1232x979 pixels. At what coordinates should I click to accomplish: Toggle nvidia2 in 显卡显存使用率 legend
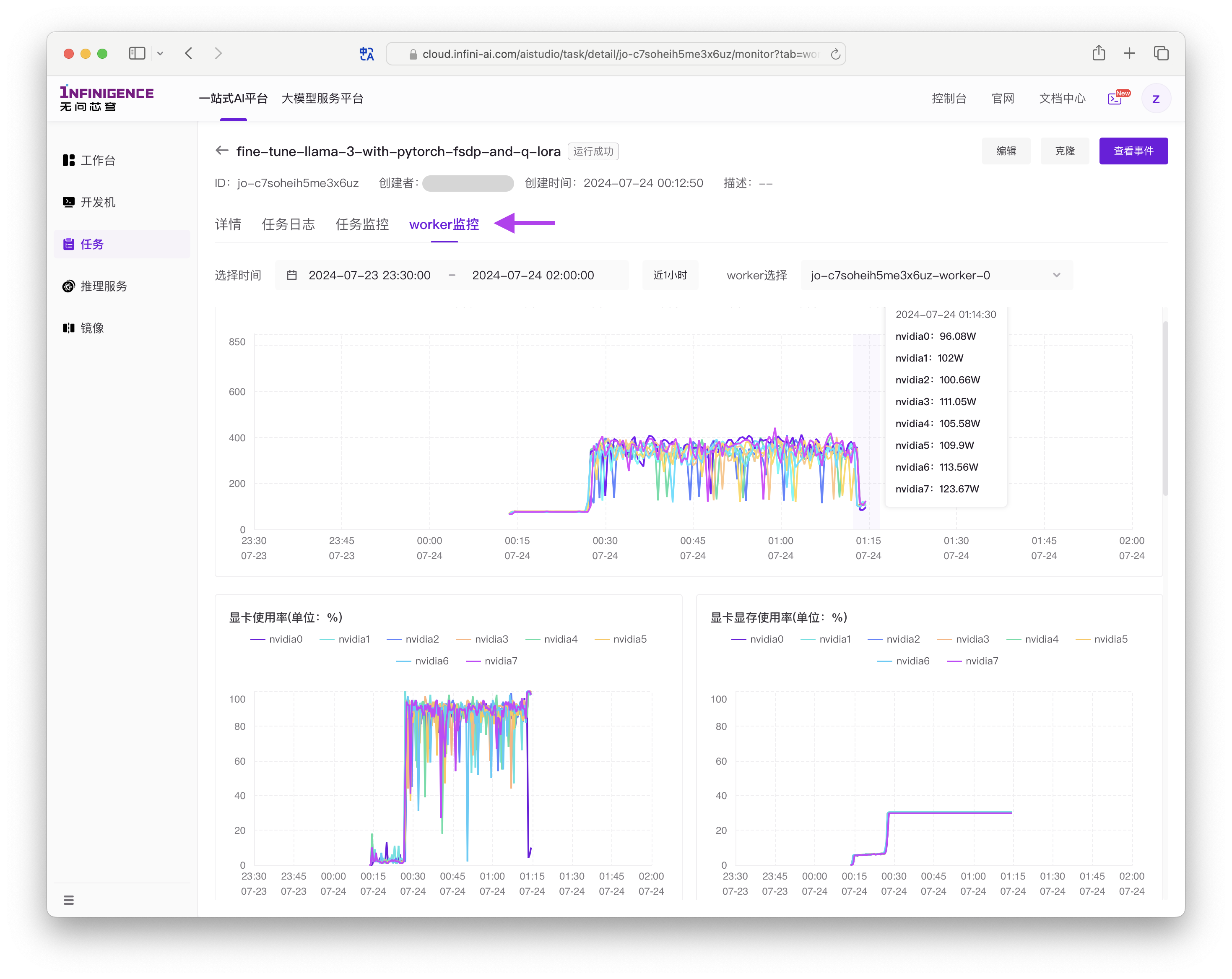click(894, 639)
